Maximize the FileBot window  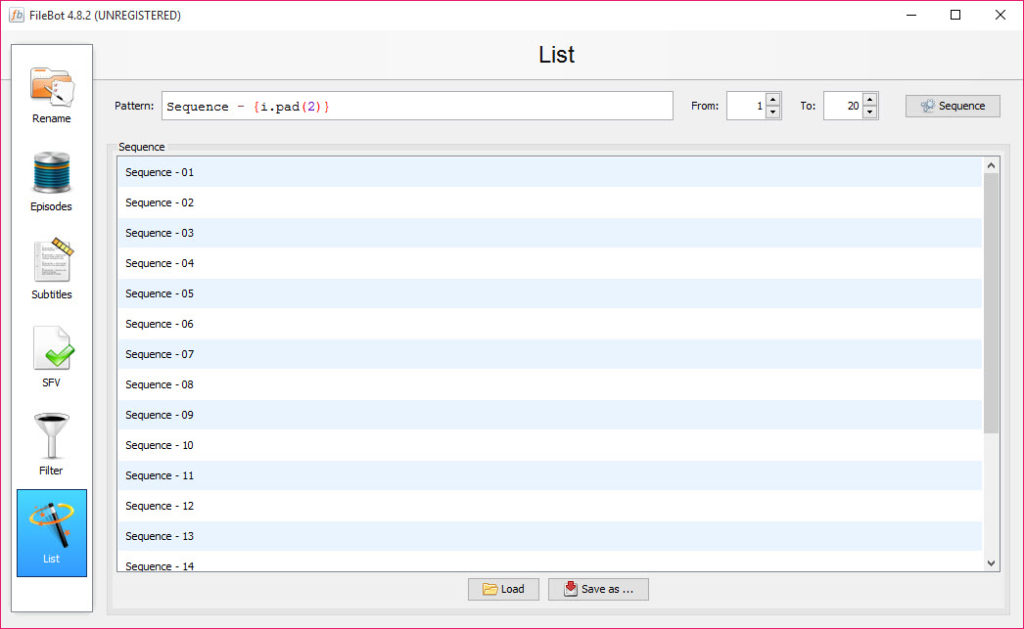955,15
